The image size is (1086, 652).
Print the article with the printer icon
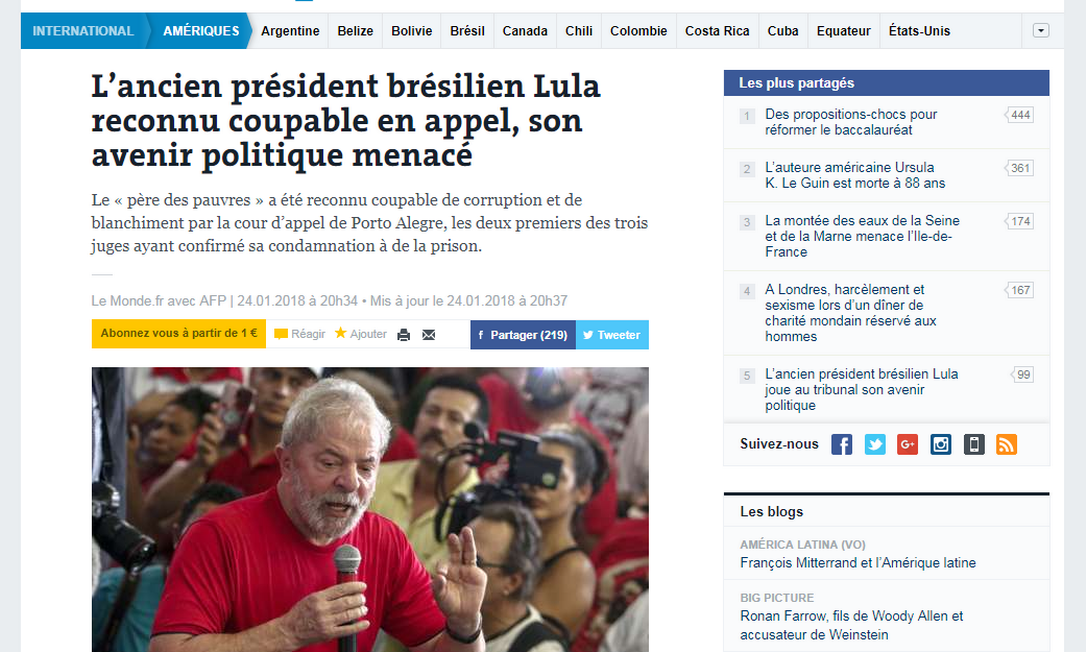(x=404, y=335)
